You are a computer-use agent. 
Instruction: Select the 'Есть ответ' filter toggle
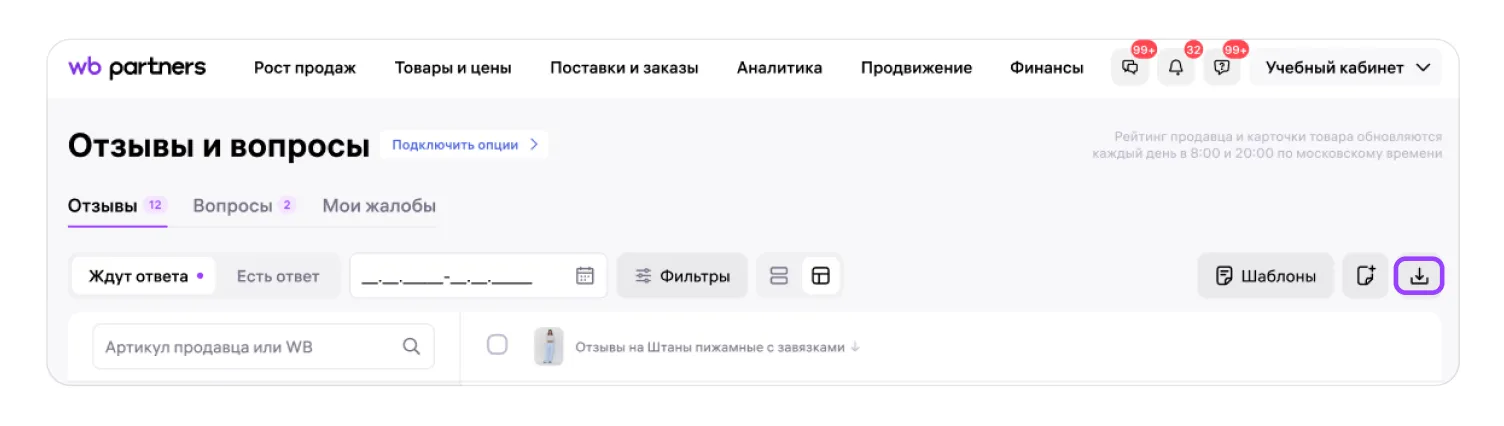(278, 276)
